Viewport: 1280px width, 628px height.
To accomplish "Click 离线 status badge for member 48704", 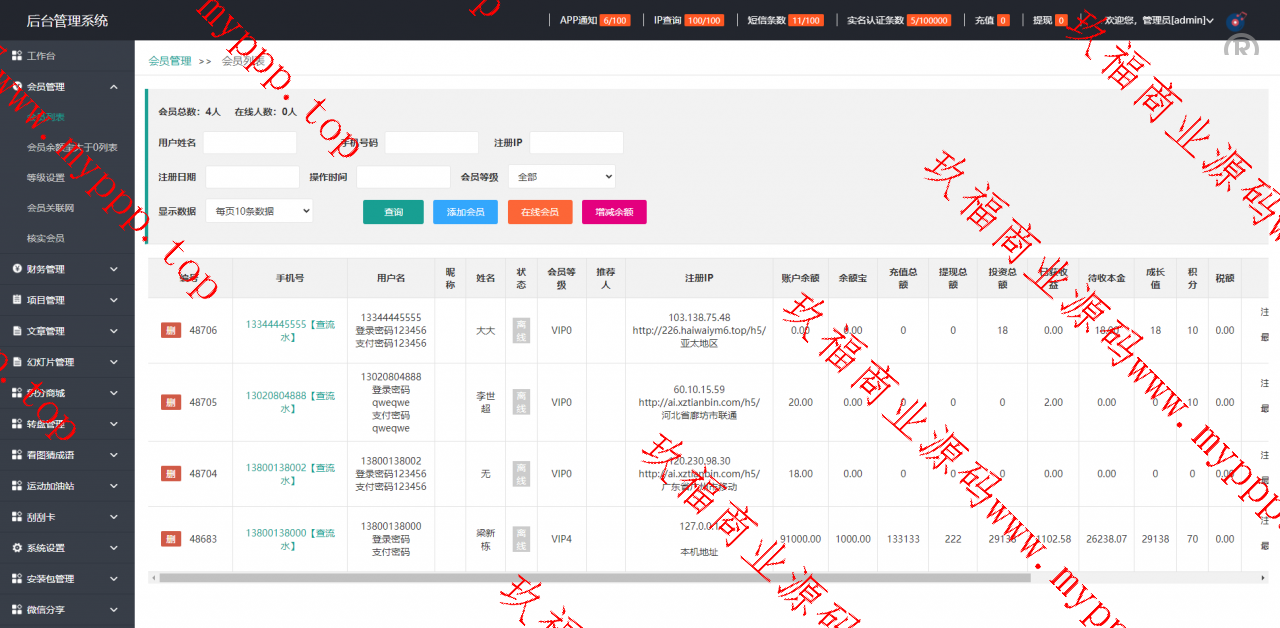I will tap(521, 474).
